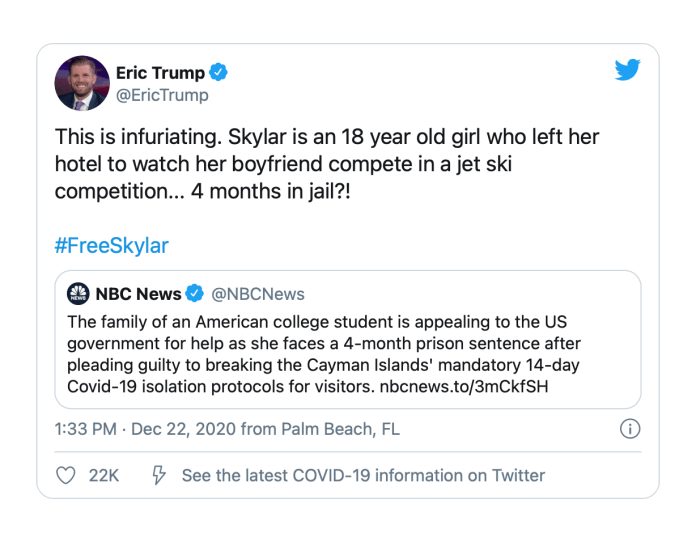Click Eric Trump's verified badge
Image resolution: width=696 pixels, height=542 pixels.
coord(218,72)
